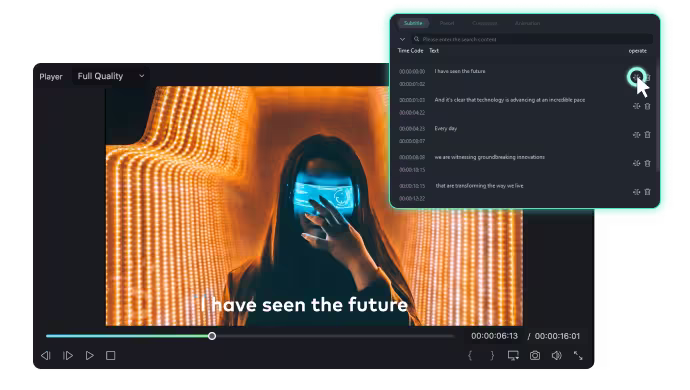Delete the 'we are witnessing' subtitle row
The height and width of the screenshot is (390, 690).
[x=647, y=163]
